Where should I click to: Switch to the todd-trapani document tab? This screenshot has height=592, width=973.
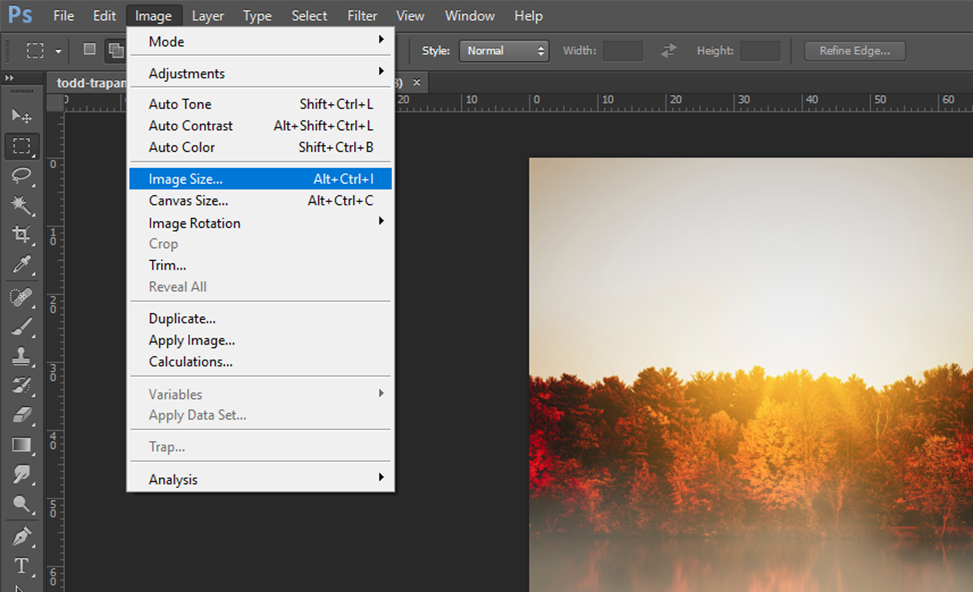[90, 82]
